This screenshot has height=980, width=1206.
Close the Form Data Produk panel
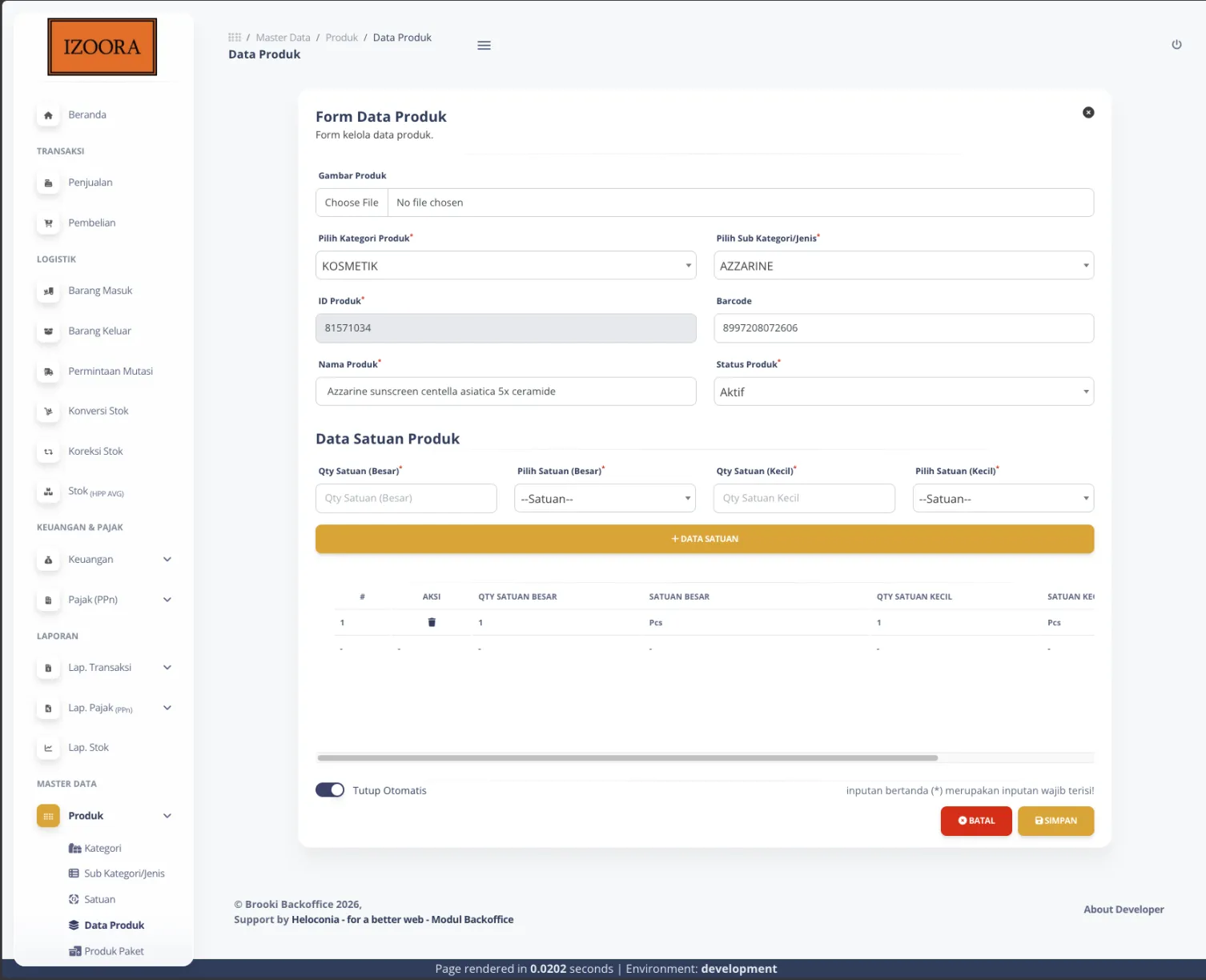(1088, 113)
